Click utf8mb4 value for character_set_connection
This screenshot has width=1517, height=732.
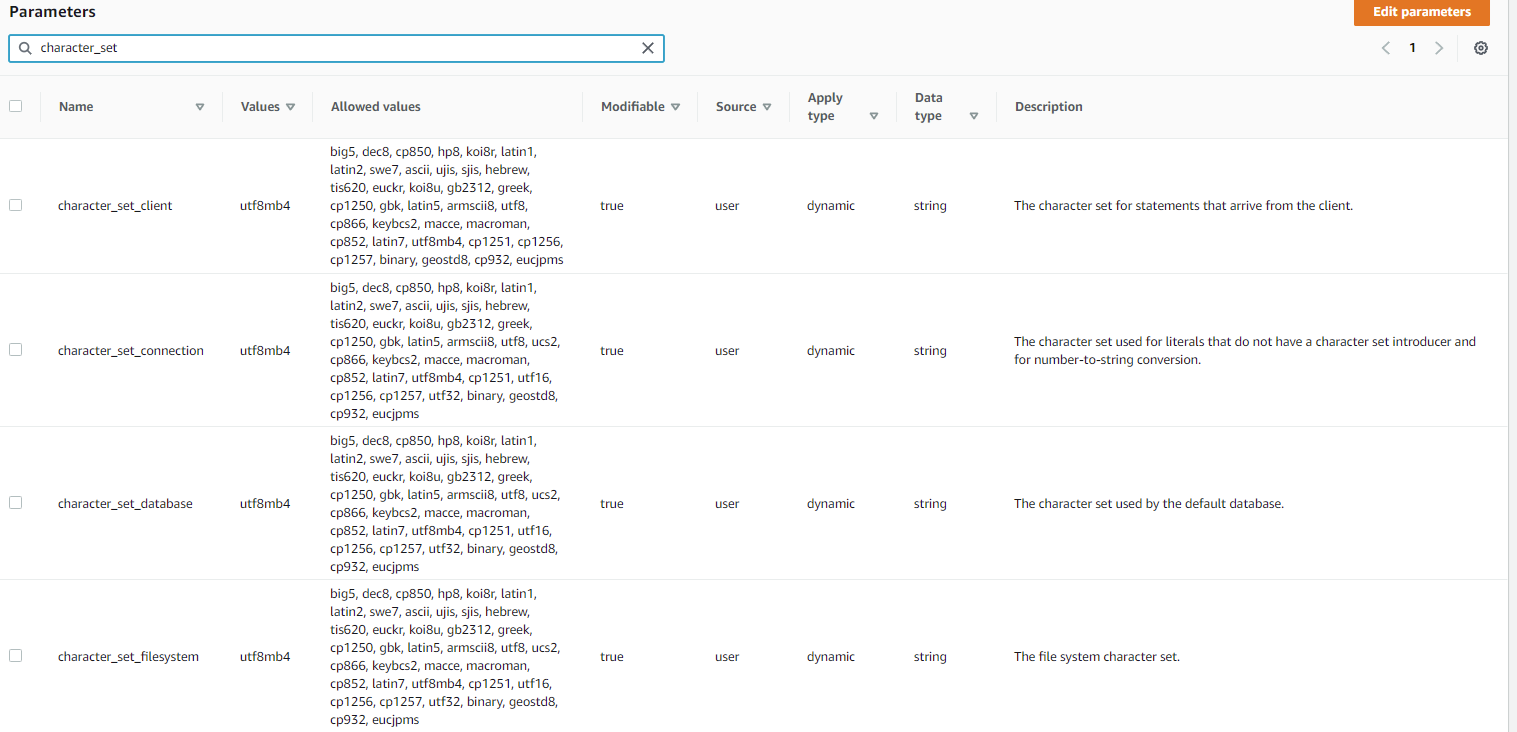coord(265,351)
